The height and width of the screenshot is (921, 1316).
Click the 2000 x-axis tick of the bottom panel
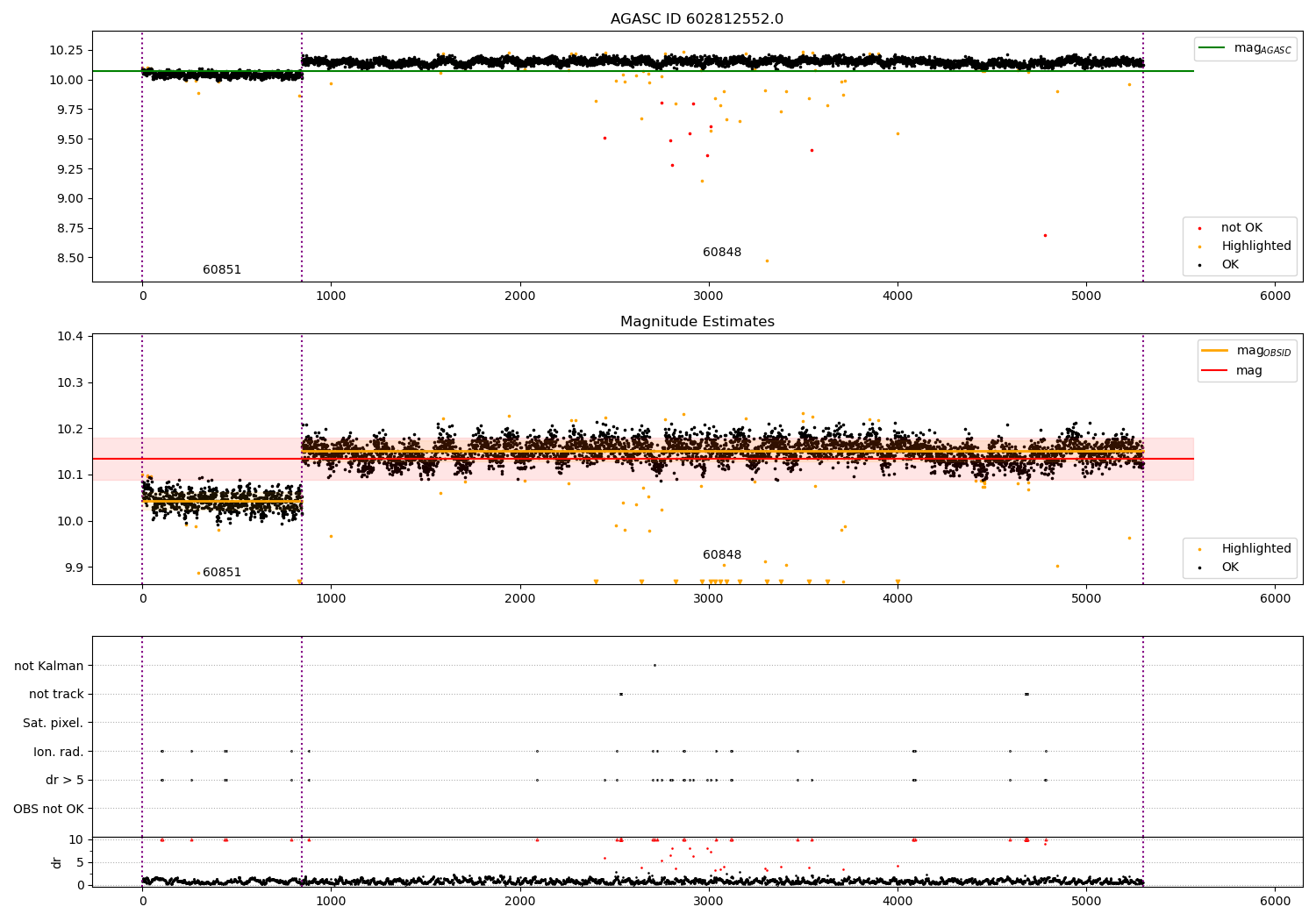point(520,901)
